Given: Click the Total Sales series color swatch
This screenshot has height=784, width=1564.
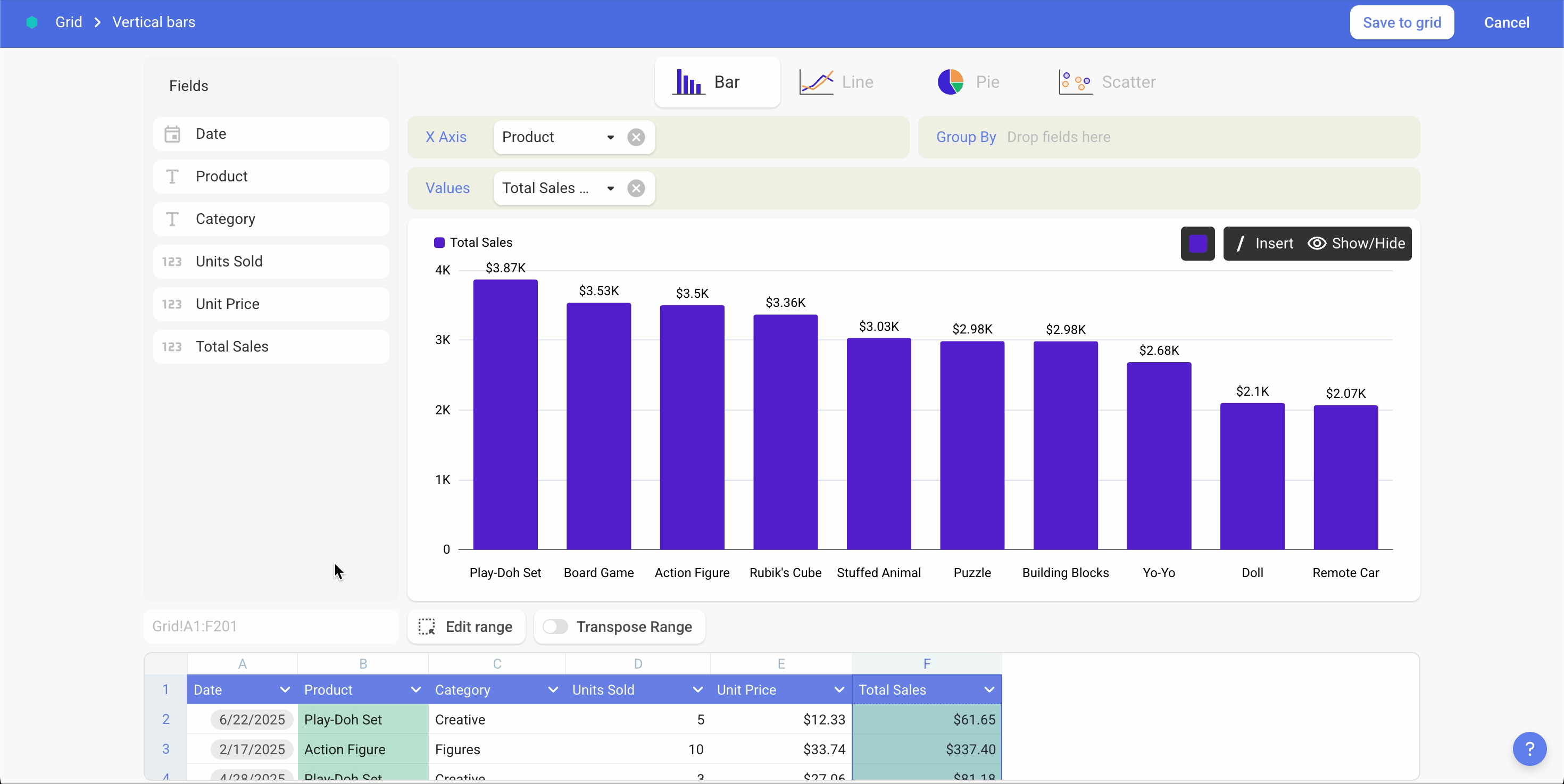Looking at the screenshot, I should point(1198,243).
